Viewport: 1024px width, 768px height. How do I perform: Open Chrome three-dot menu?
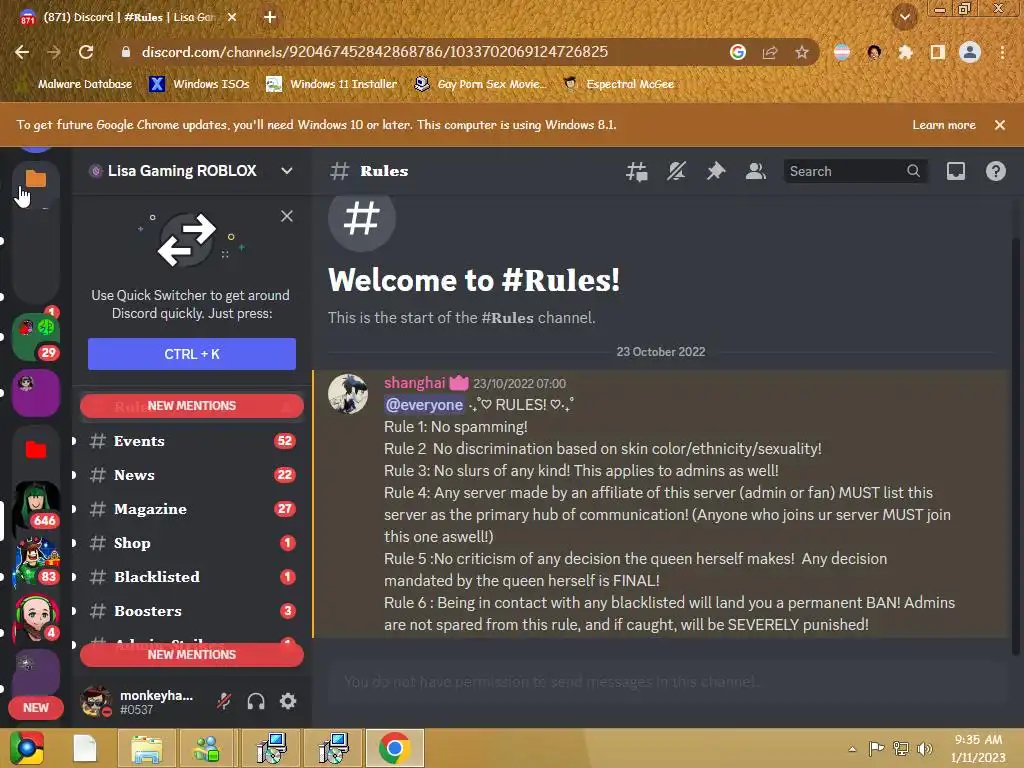[x=1002, y=52]
